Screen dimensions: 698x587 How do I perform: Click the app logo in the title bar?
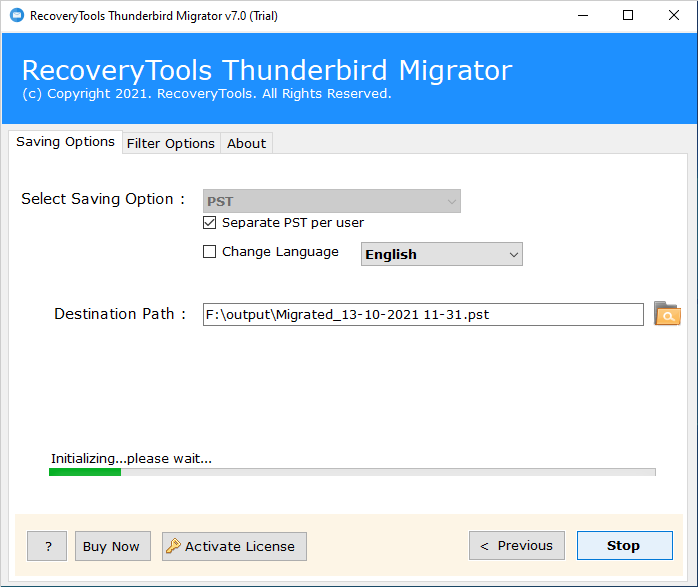click(17, 16)
